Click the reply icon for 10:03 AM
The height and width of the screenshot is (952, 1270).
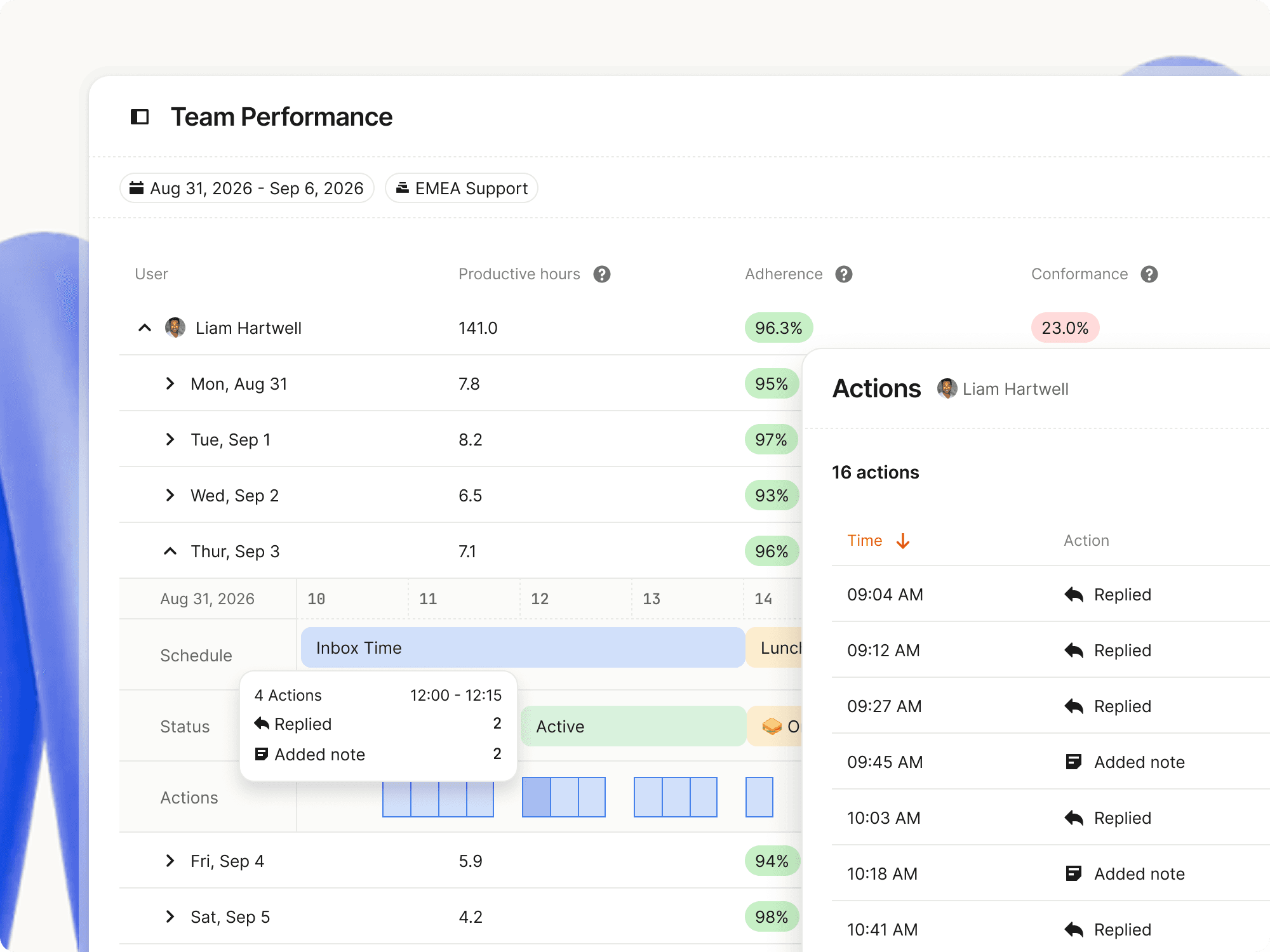click(x=1074, y=818)
